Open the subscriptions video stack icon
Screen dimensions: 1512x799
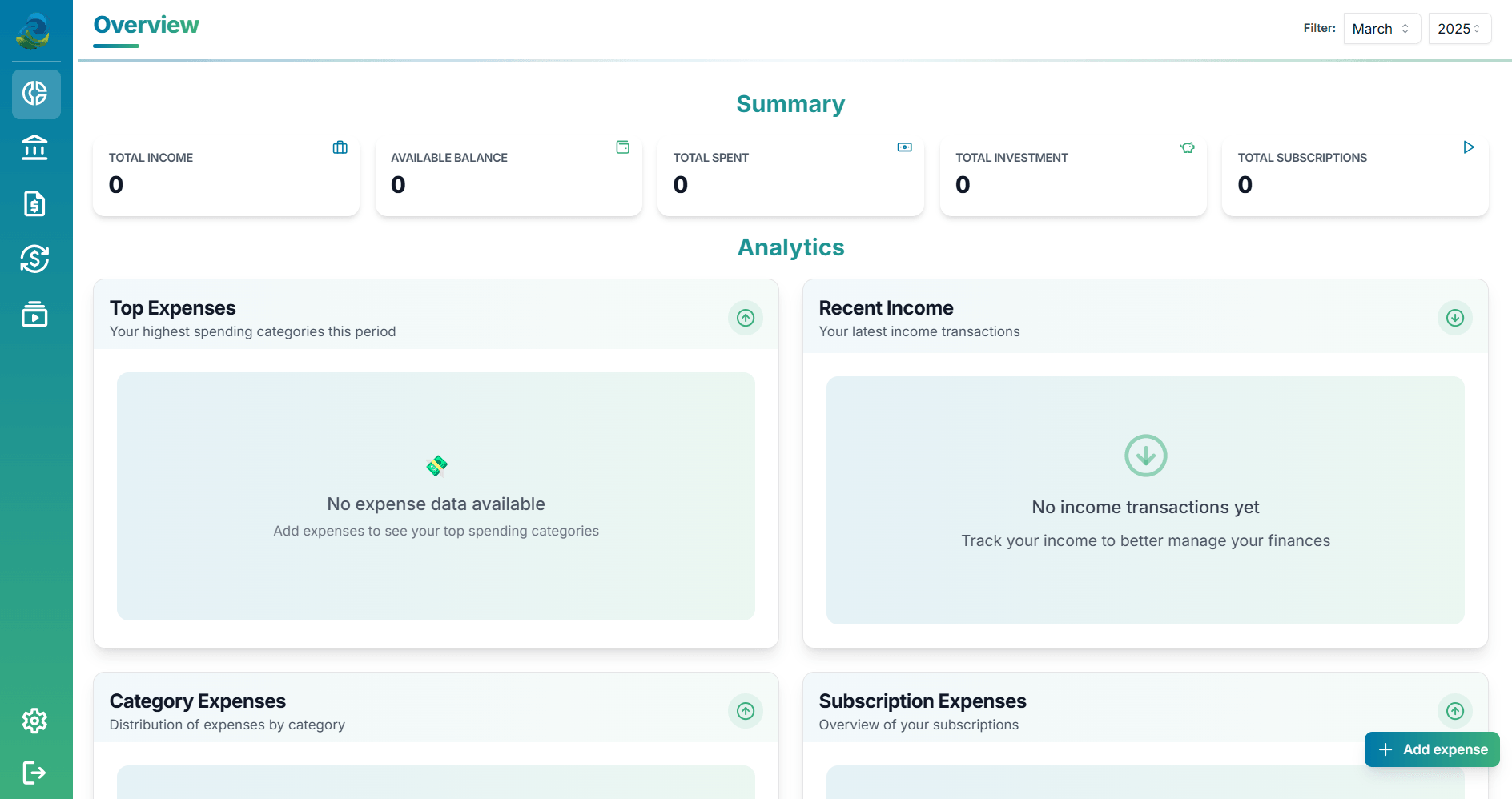[35, 314]
